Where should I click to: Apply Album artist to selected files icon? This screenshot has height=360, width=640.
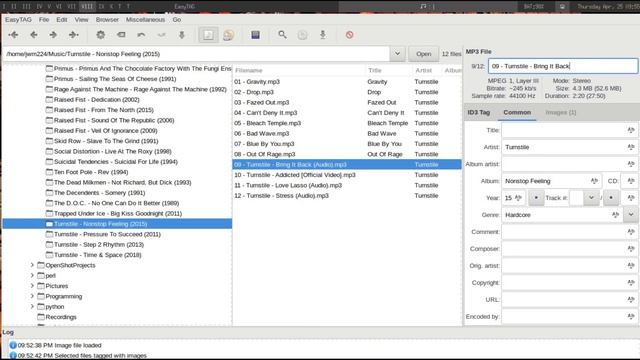pos(631,164)
